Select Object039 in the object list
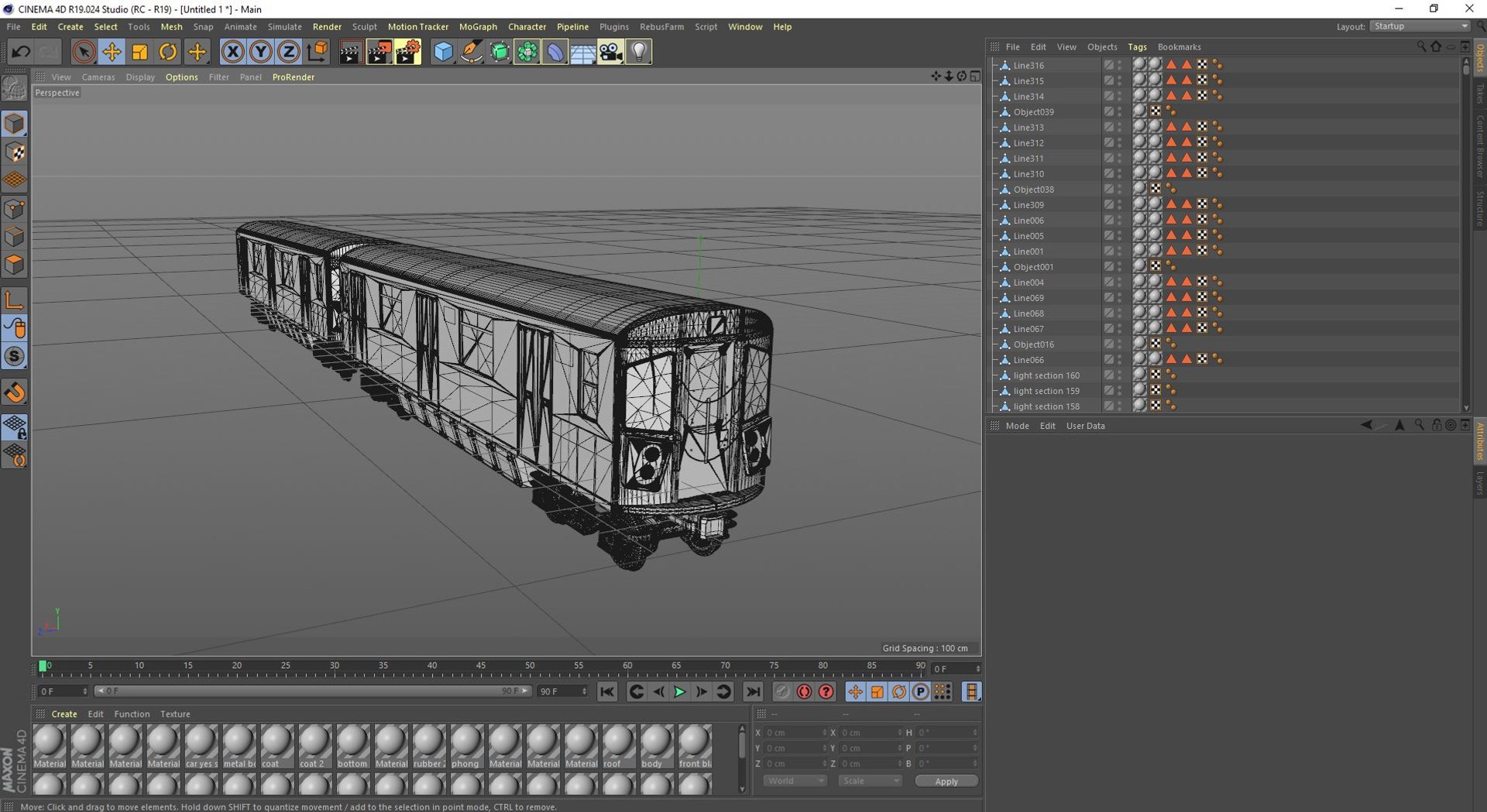Screen dimensions: 1487x812 click(1033, 111)
